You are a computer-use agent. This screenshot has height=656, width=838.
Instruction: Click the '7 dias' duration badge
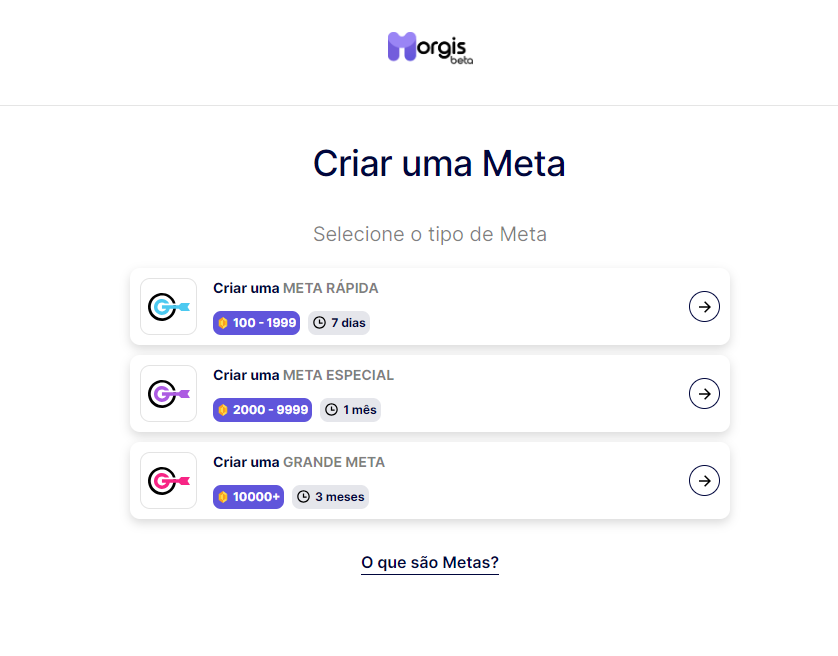click(338, 323)
